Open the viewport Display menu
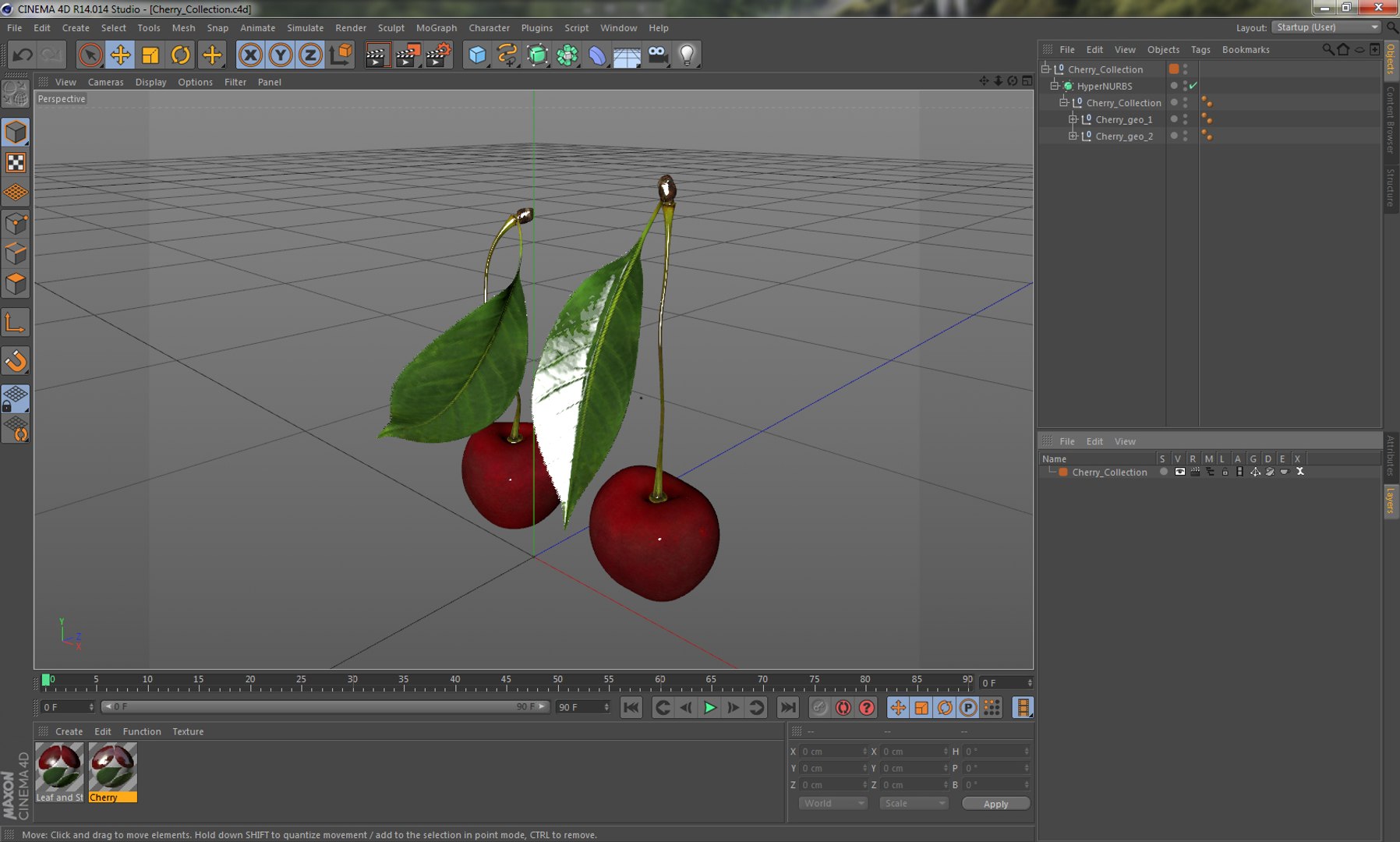 (x=150, y=82)
